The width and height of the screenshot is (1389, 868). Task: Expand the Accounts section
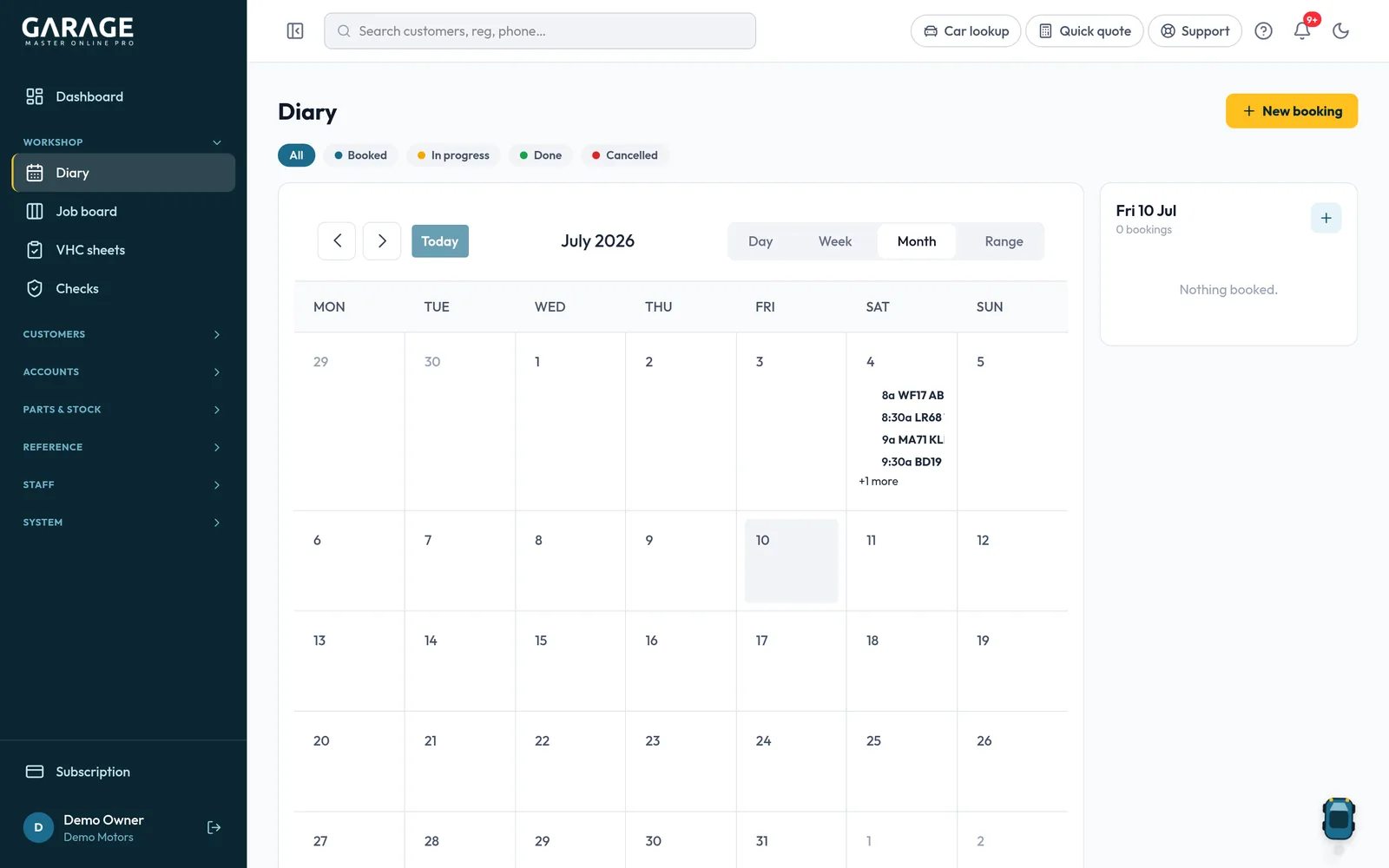[123, 372]
